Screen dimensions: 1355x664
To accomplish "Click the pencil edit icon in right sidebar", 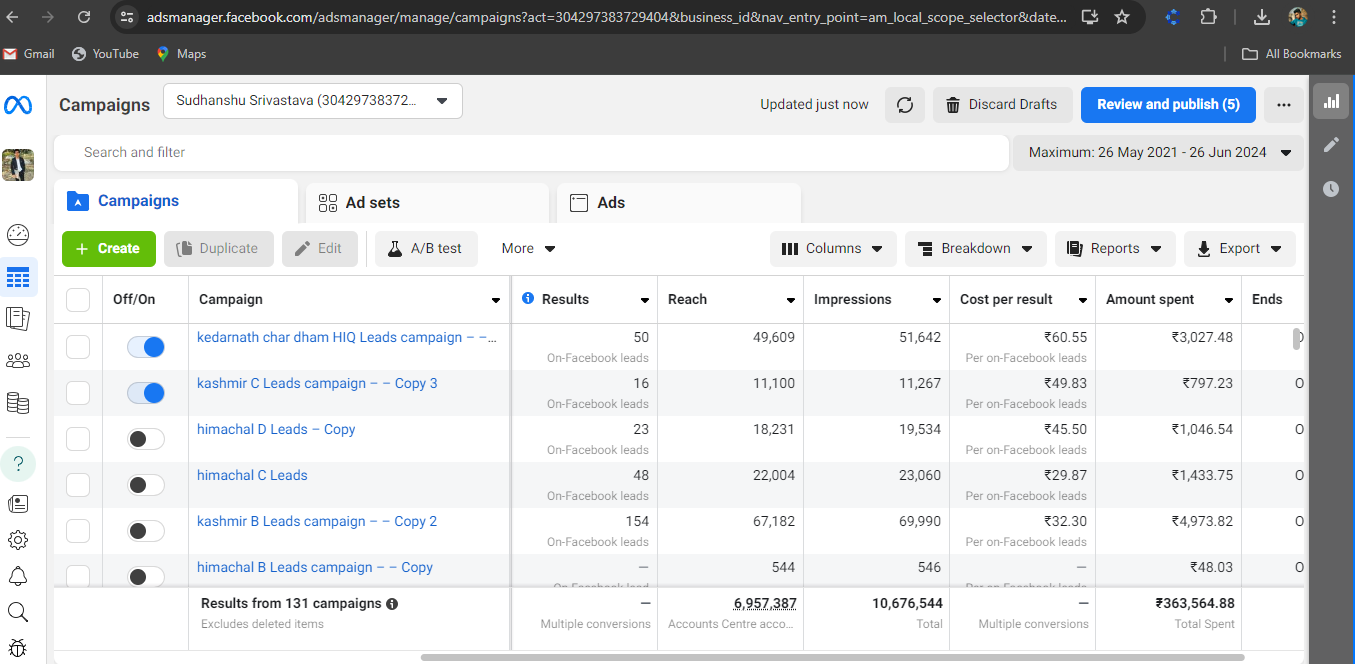I will coord(1330,145).
